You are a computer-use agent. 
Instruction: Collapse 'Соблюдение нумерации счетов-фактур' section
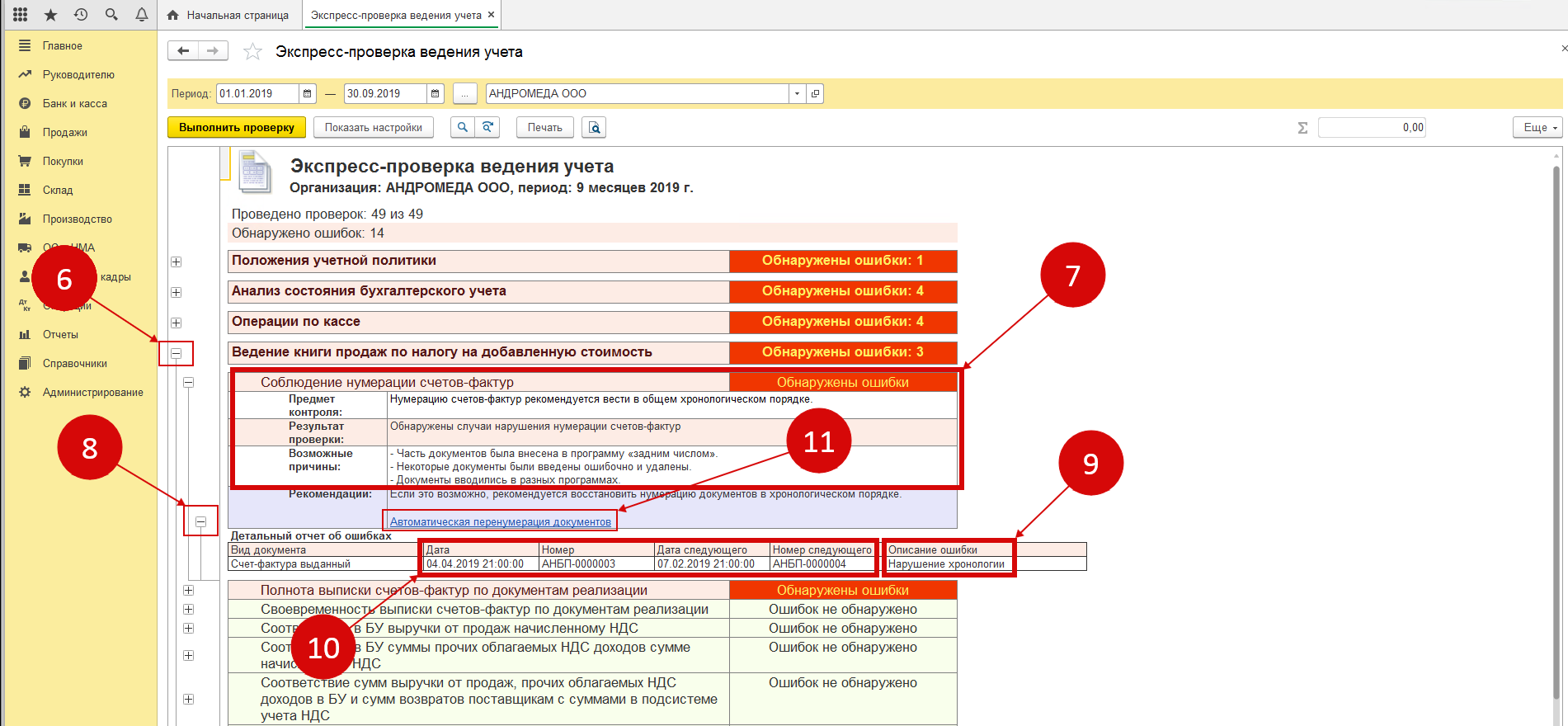click(188, 382)
